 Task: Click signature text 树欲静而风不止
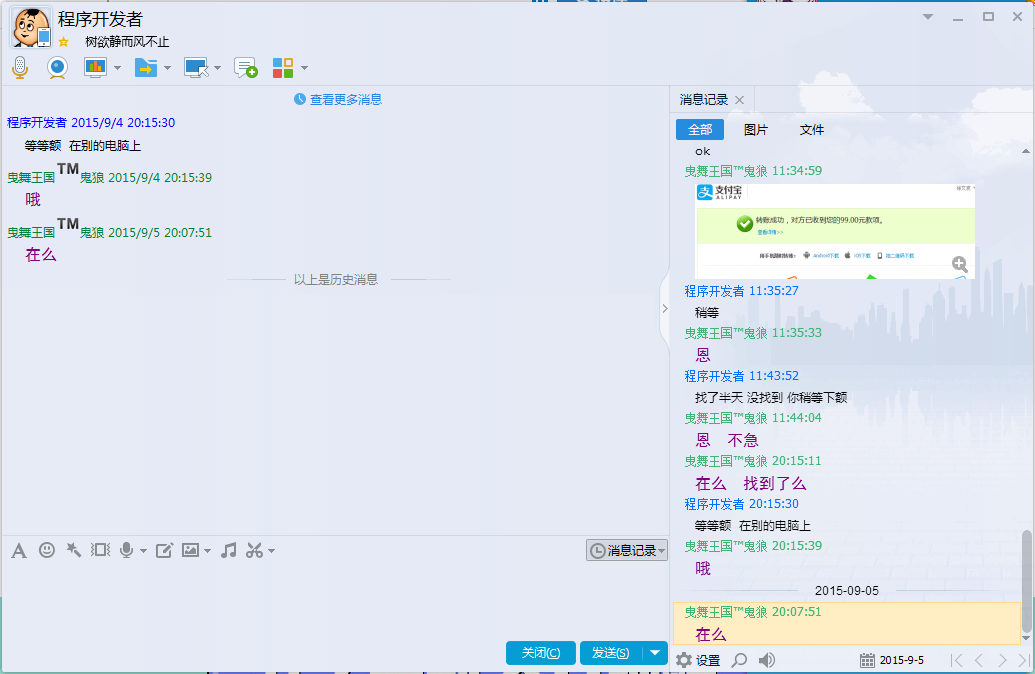[x=127, y=42]
